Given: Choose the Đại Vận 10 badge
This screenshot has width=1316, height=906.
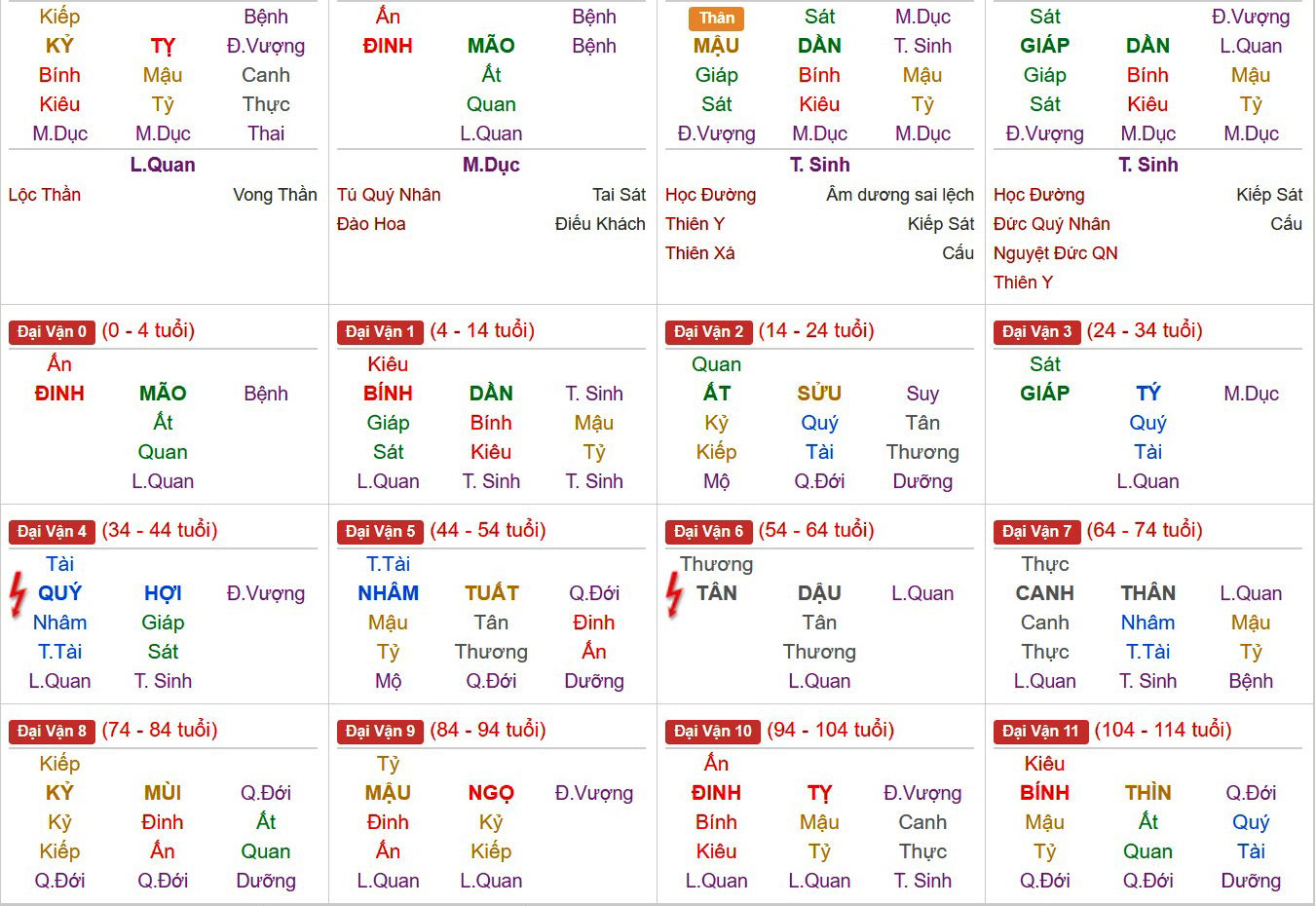Looking at the screenshot, I should (713, 732).
